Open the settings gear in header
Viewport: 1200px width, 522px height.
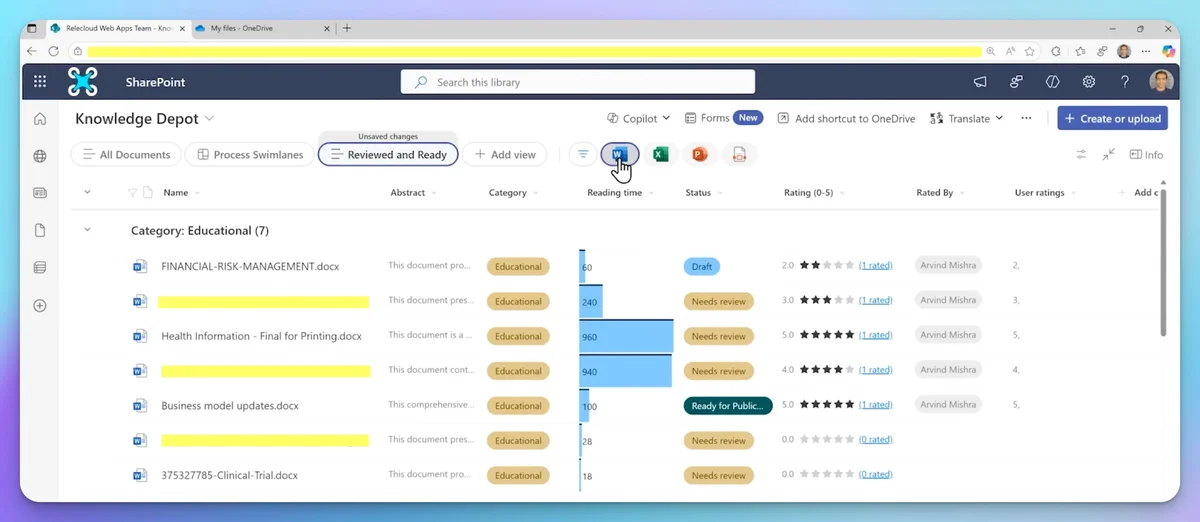[1089, 82]
